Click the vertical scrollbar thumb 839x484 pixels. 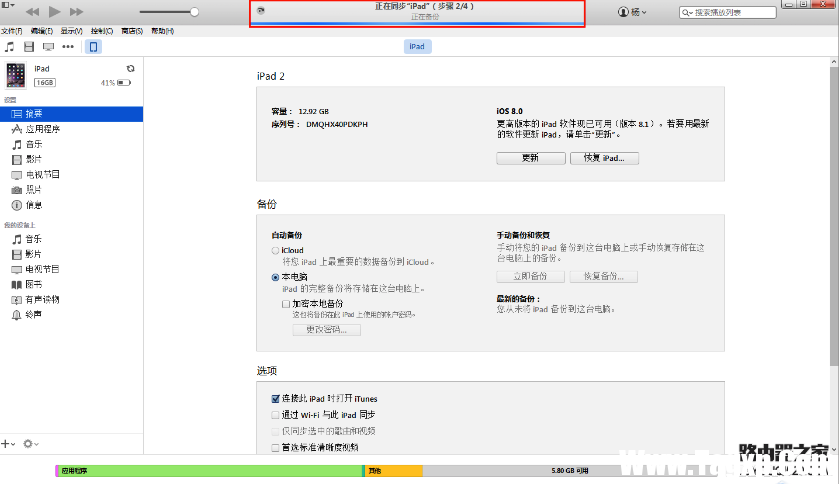point(834,216)
